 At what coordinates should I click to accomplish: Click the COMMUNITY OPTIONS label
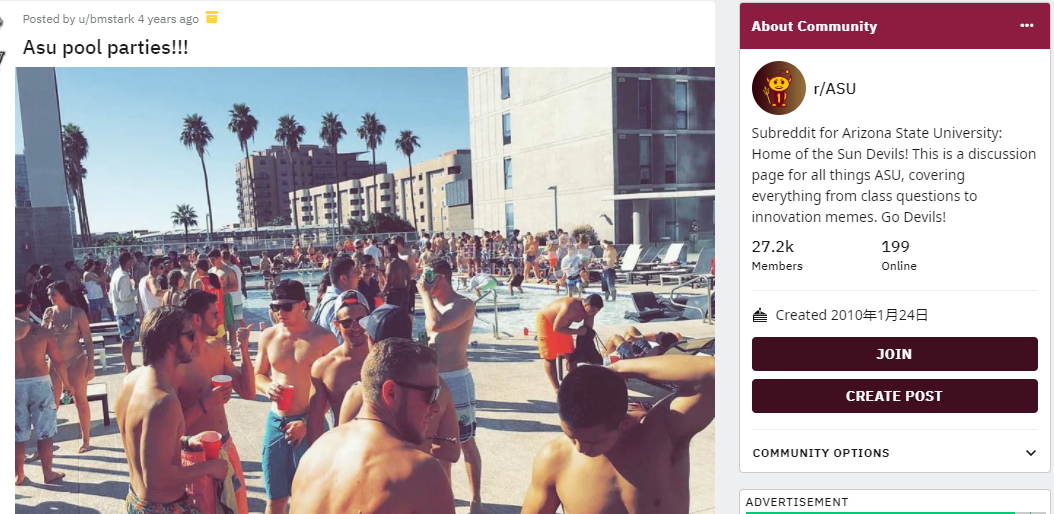click(x=821, y=453)
